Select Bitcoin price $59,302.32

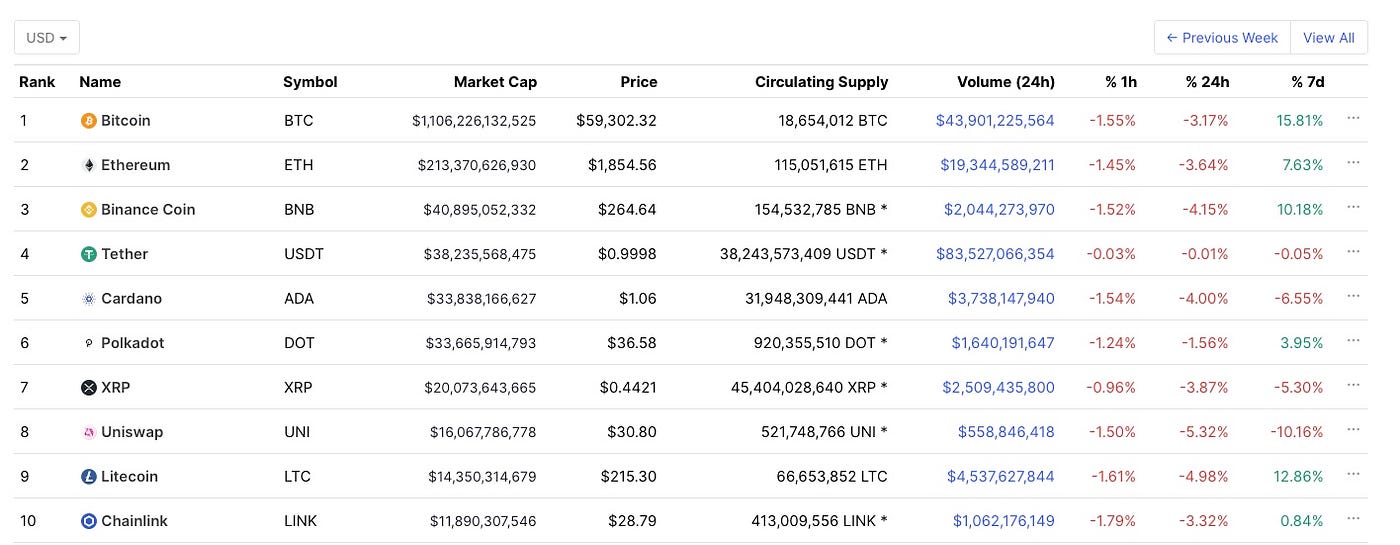tap(616, 121)
